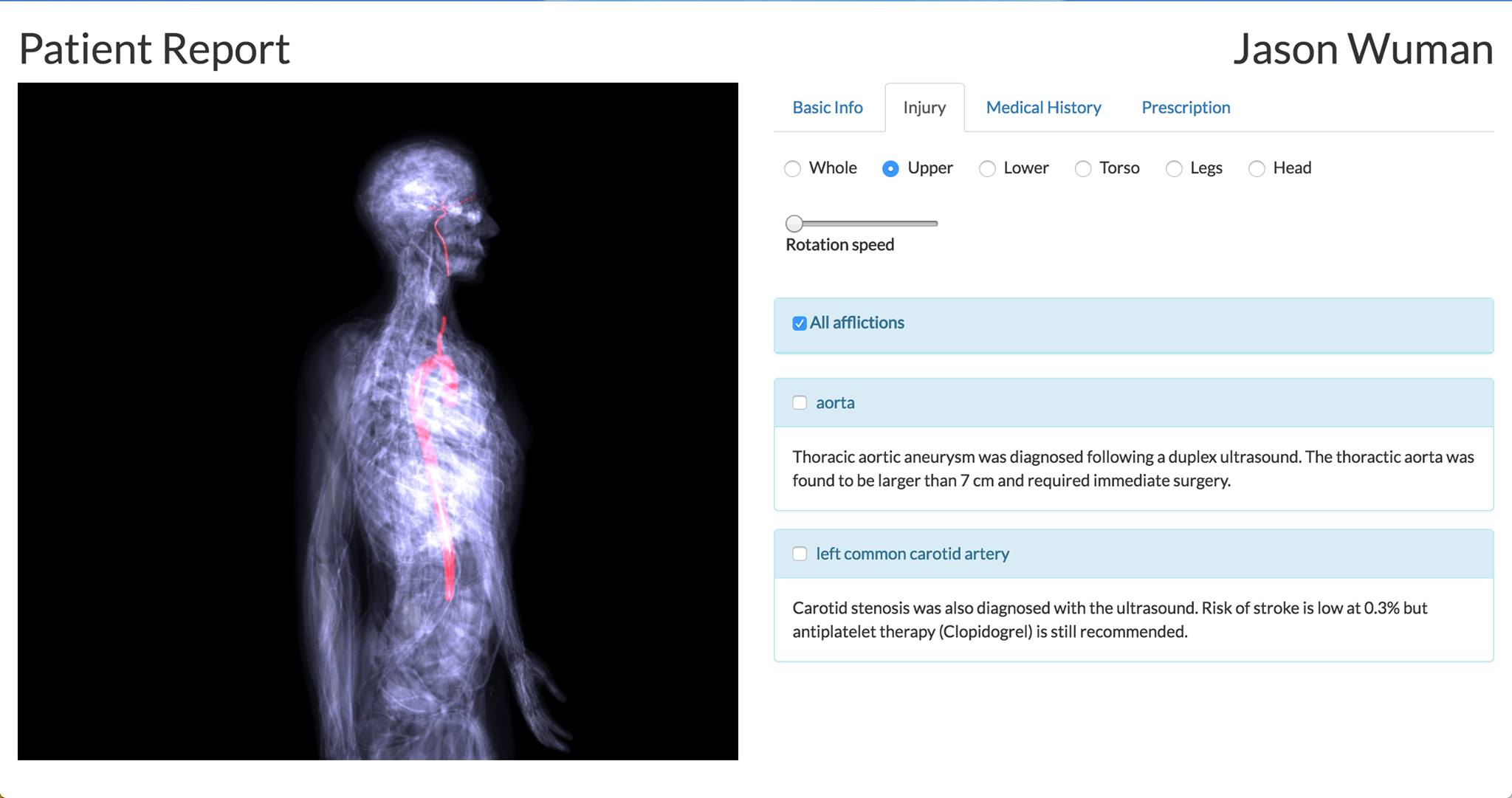Click the All afflictions label text
The width and height of the screenshot is (1512, 798).
click(x=856, y=323)
